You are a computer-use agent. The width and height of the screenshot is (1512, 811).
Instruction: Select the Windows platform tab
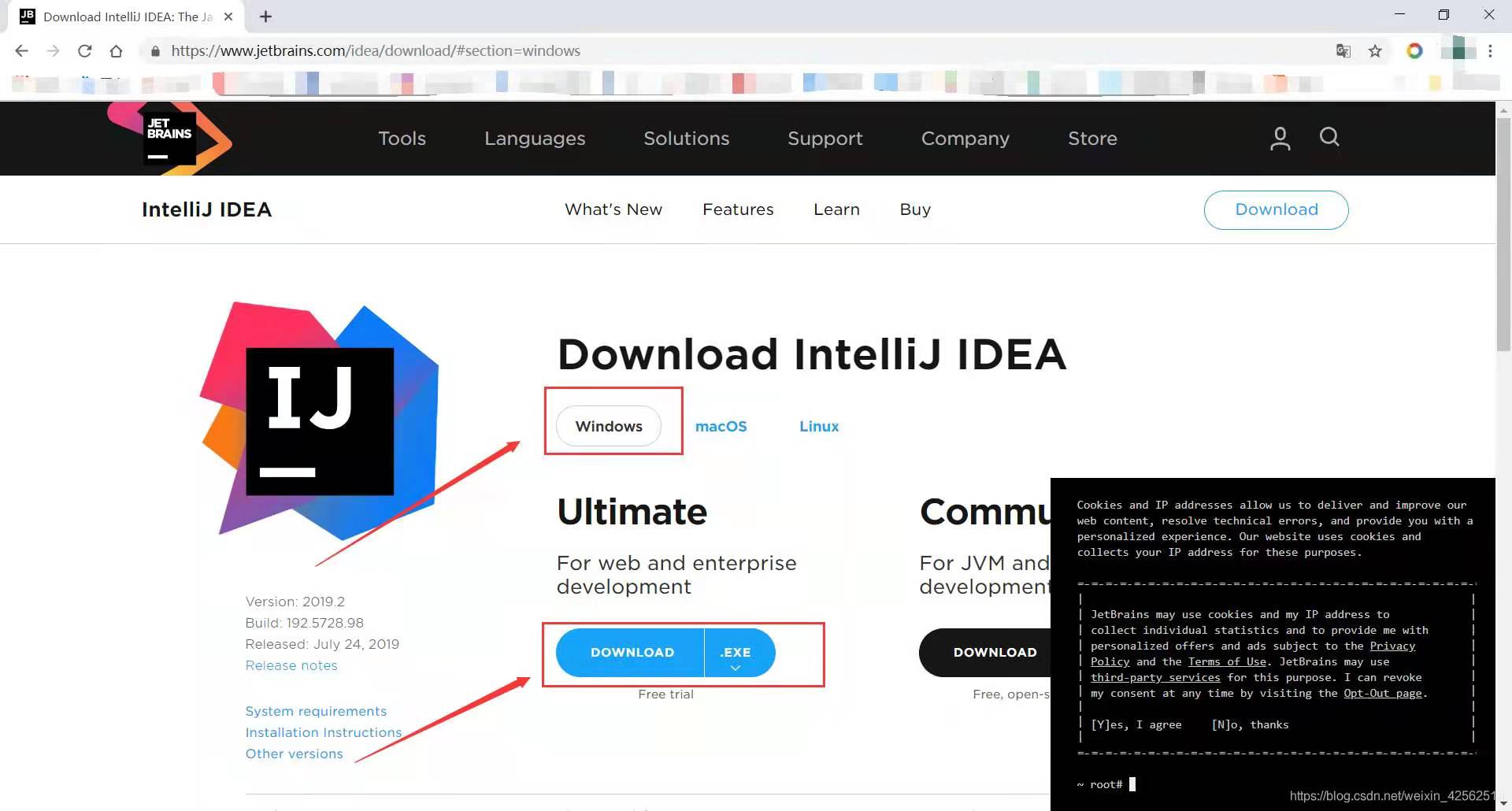coord(609,426)
